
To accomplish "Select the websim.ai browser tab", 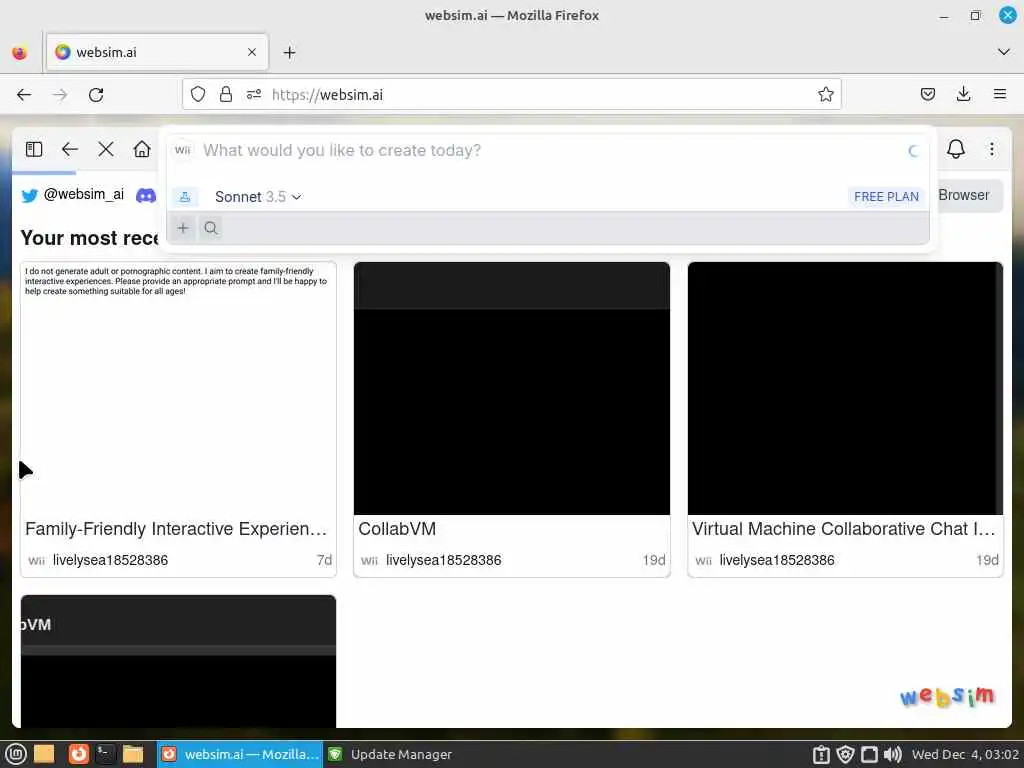I will (x=157, y=52).
